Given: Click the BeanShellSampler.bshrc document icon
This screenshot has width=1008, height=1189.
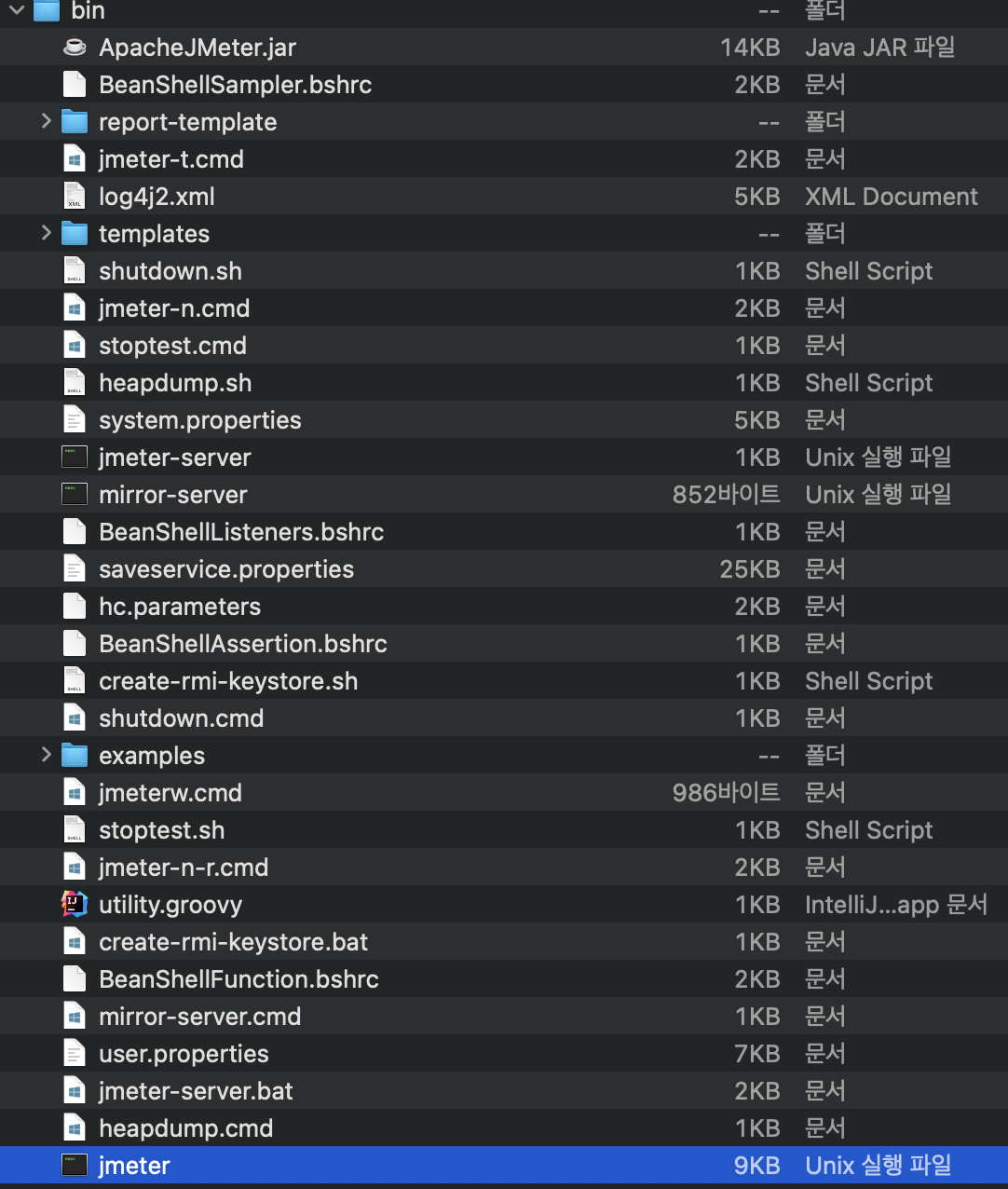Looking at the screenshot, I should (75, 85).
